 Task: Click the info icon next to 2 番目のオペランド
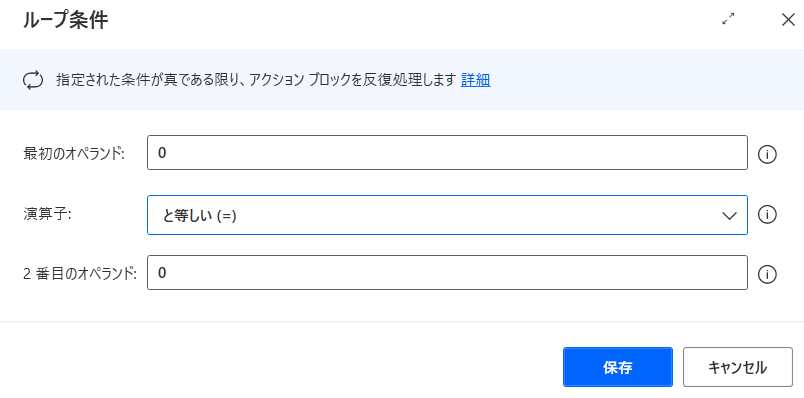[767, 274]
